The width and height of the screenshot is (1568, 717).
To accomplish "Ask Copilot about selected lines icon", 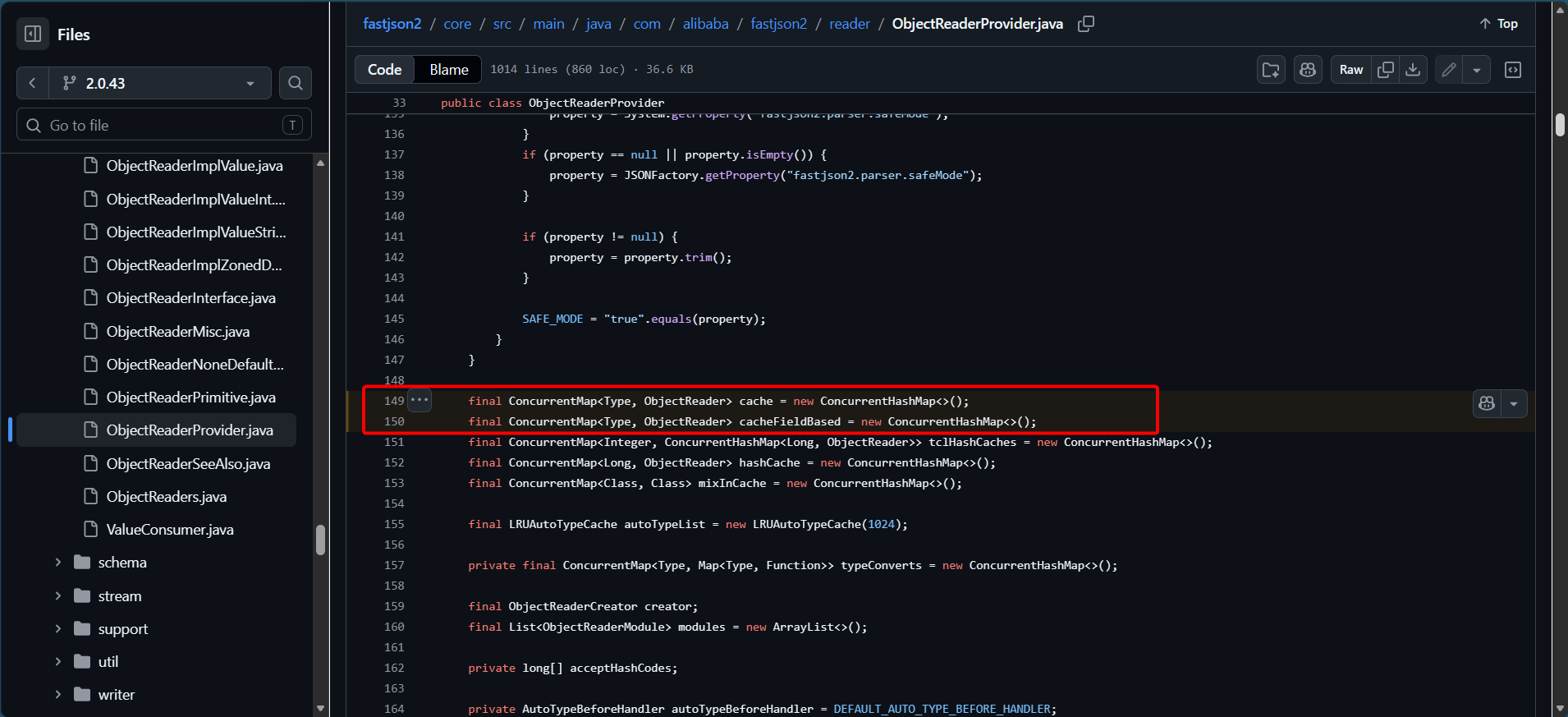I will 1487,403.
